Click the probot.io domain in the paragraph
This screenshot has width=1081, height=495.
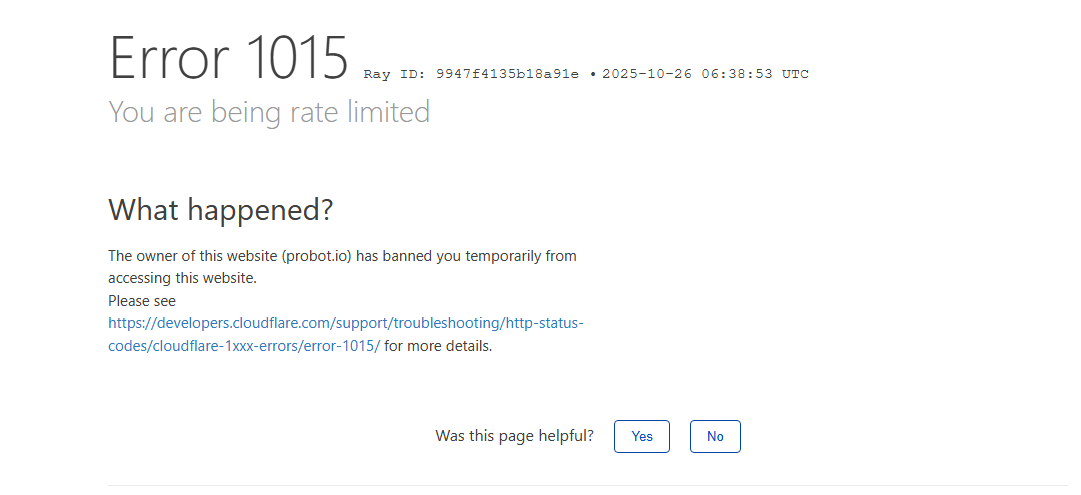coord(316,256)
